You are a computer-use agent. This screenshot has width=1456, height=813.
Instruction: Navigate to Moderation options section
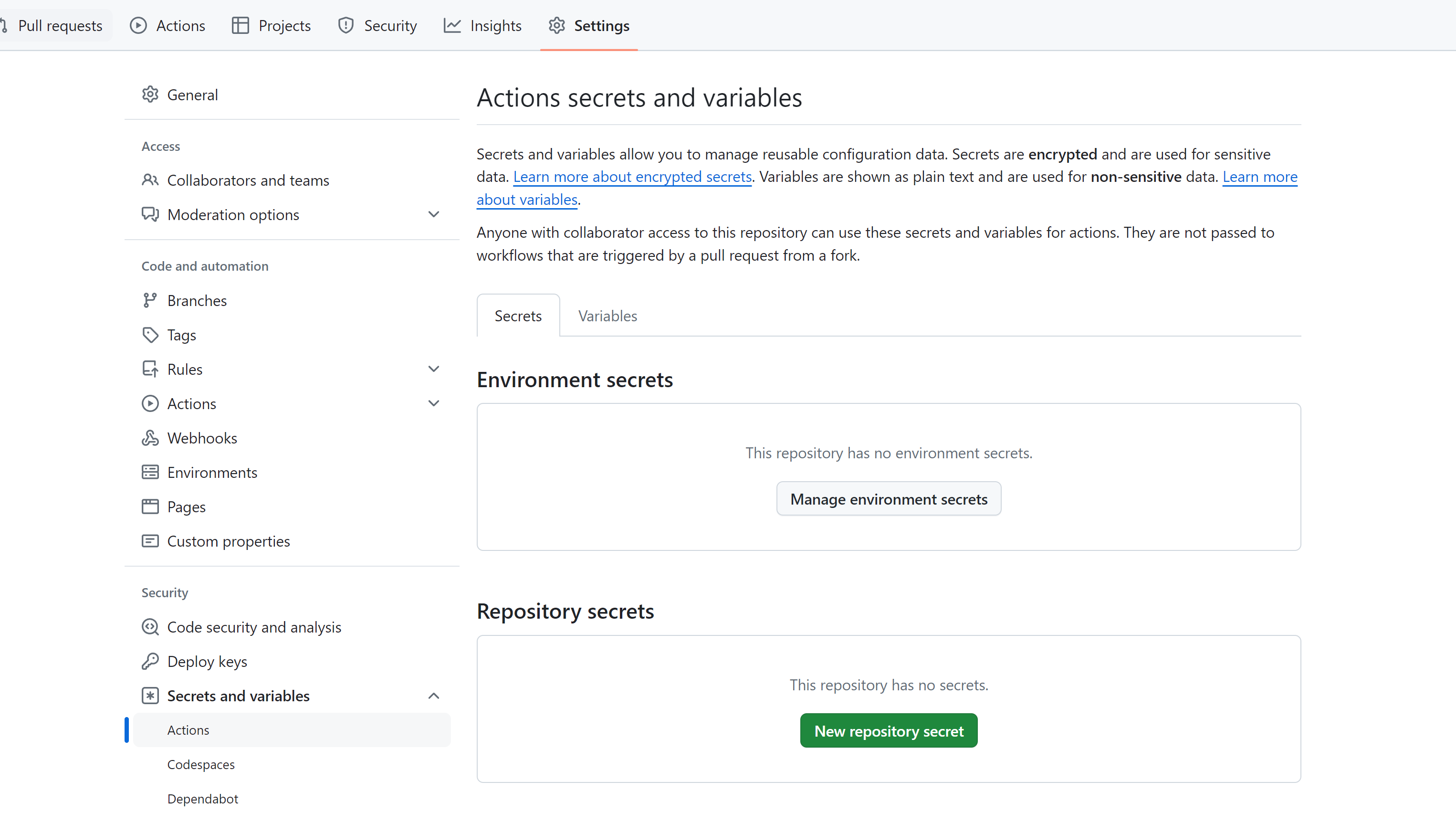click(x=233, y=213)
